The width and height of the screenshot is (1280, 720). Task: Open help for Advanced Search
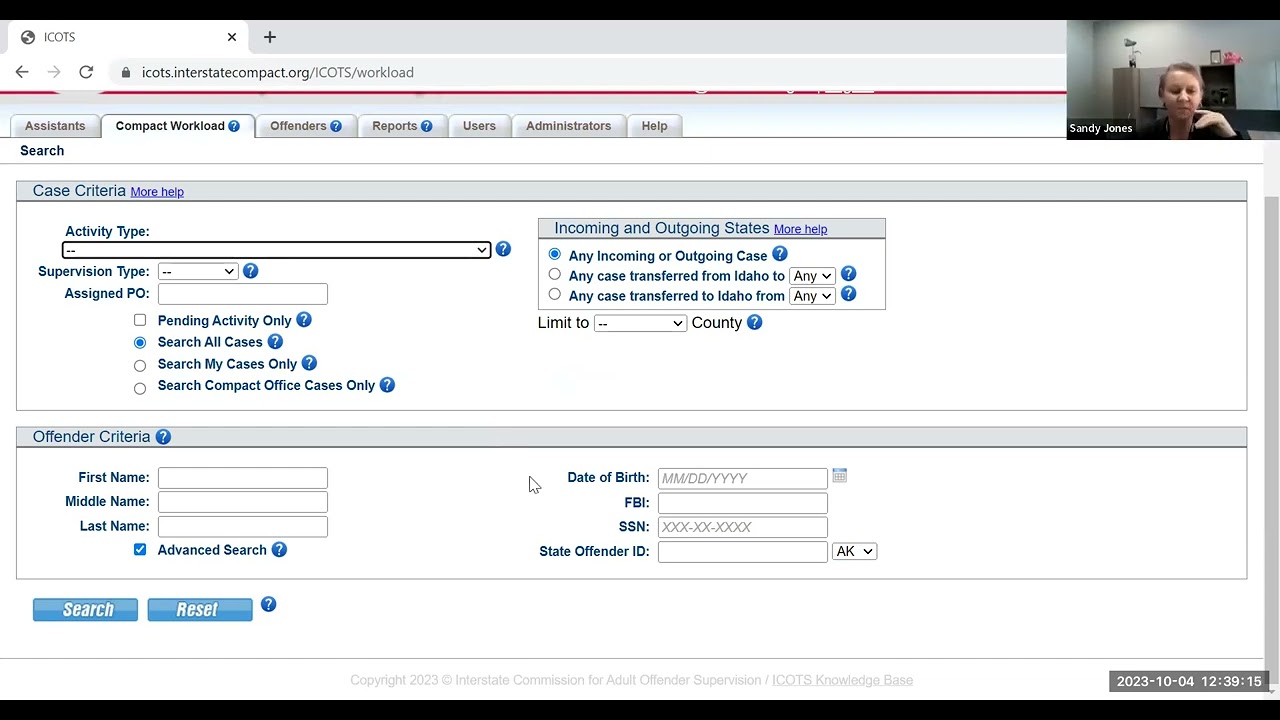pyautogui.click(x=279, y=549)
